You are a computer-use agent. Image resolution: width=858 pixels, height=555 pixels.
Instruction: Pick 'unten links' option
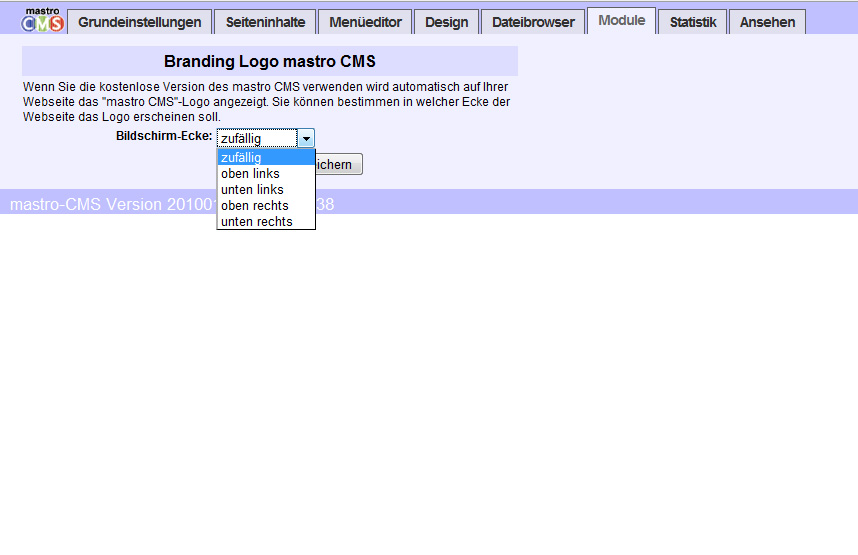266,189
